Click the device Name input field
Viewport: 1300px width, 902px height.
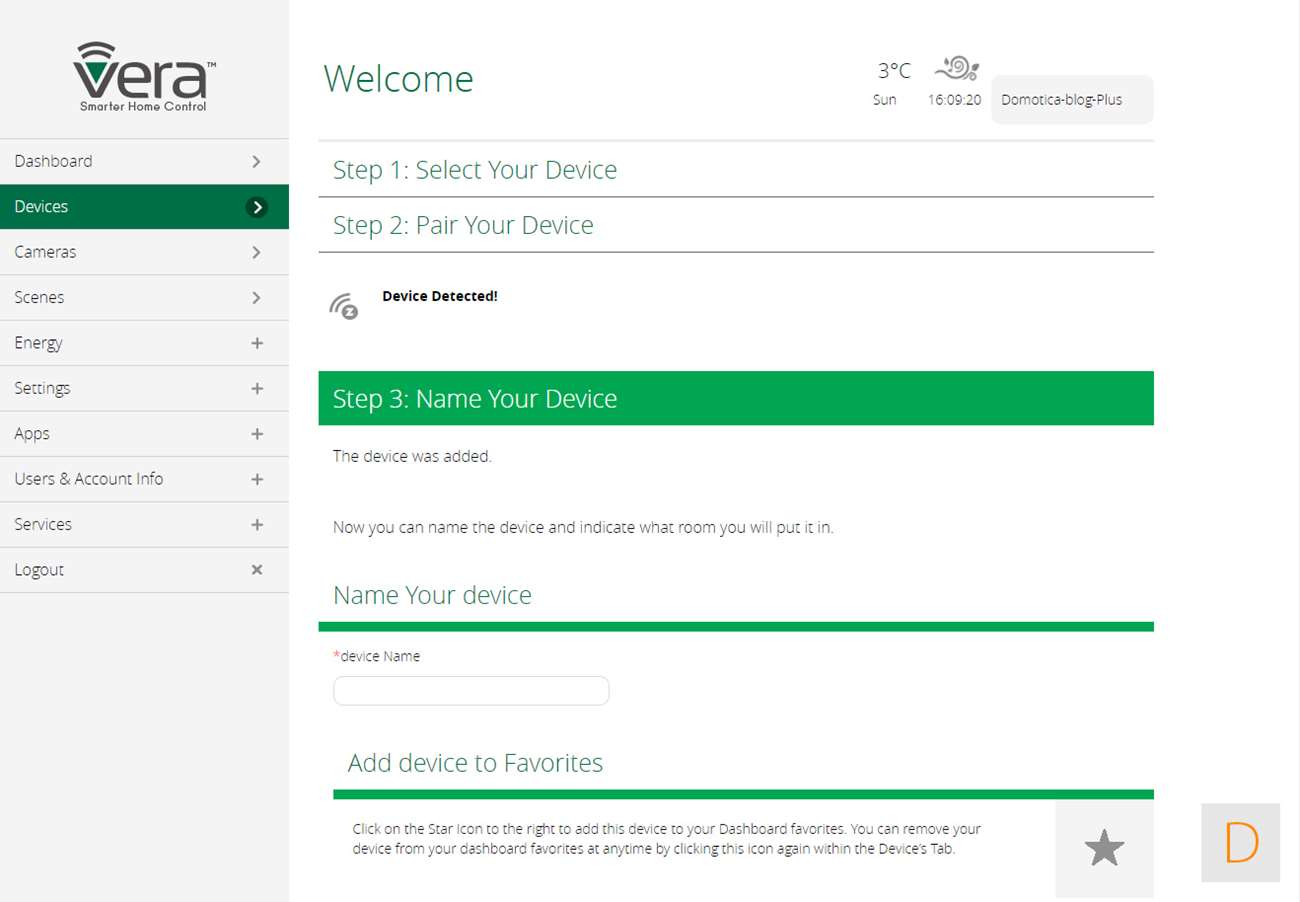pos(471,691)
